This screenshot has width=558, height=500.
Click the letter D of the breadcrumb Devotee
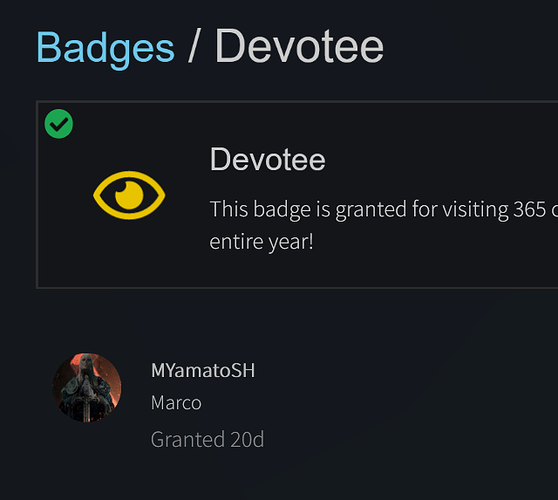(x=230, y=46)
